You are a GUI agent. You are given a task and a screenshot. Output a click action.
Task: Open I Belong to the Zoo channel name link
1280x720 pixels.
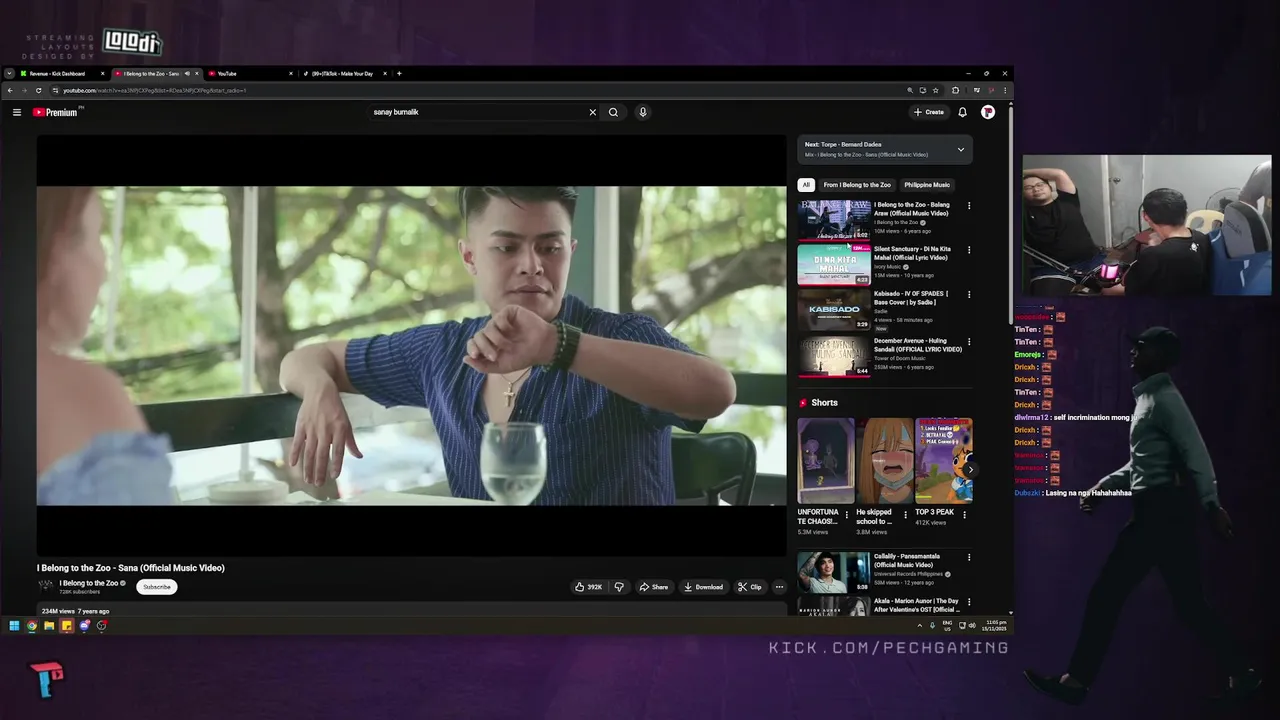coord(89,583)
